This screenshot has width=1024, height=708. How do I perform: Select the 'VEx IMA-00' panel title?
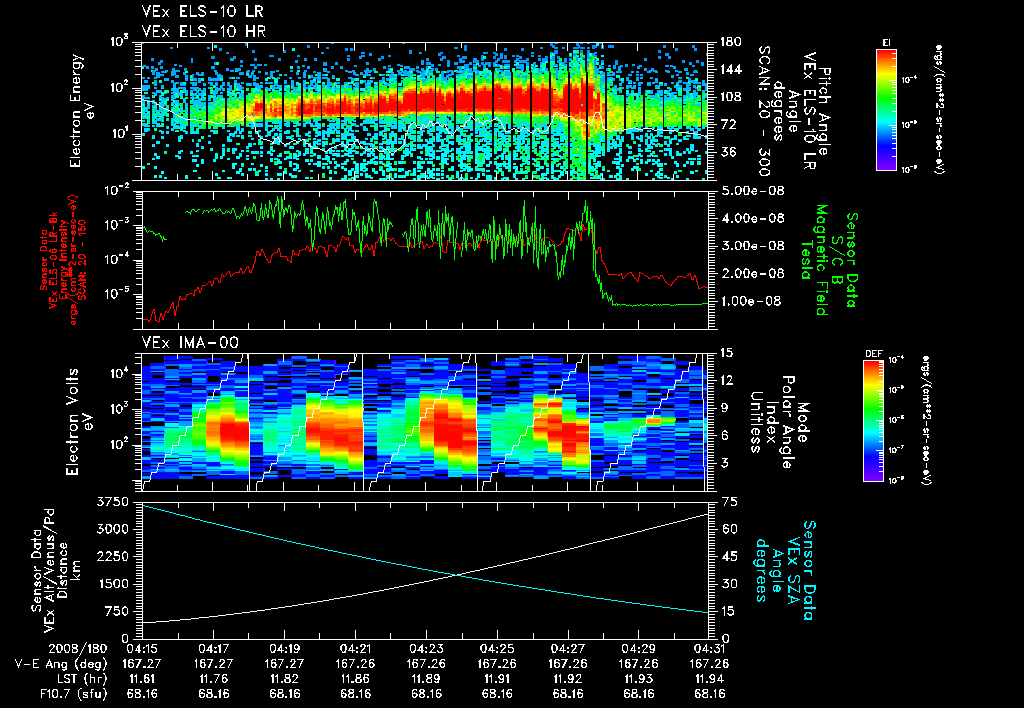pos(190,342)
